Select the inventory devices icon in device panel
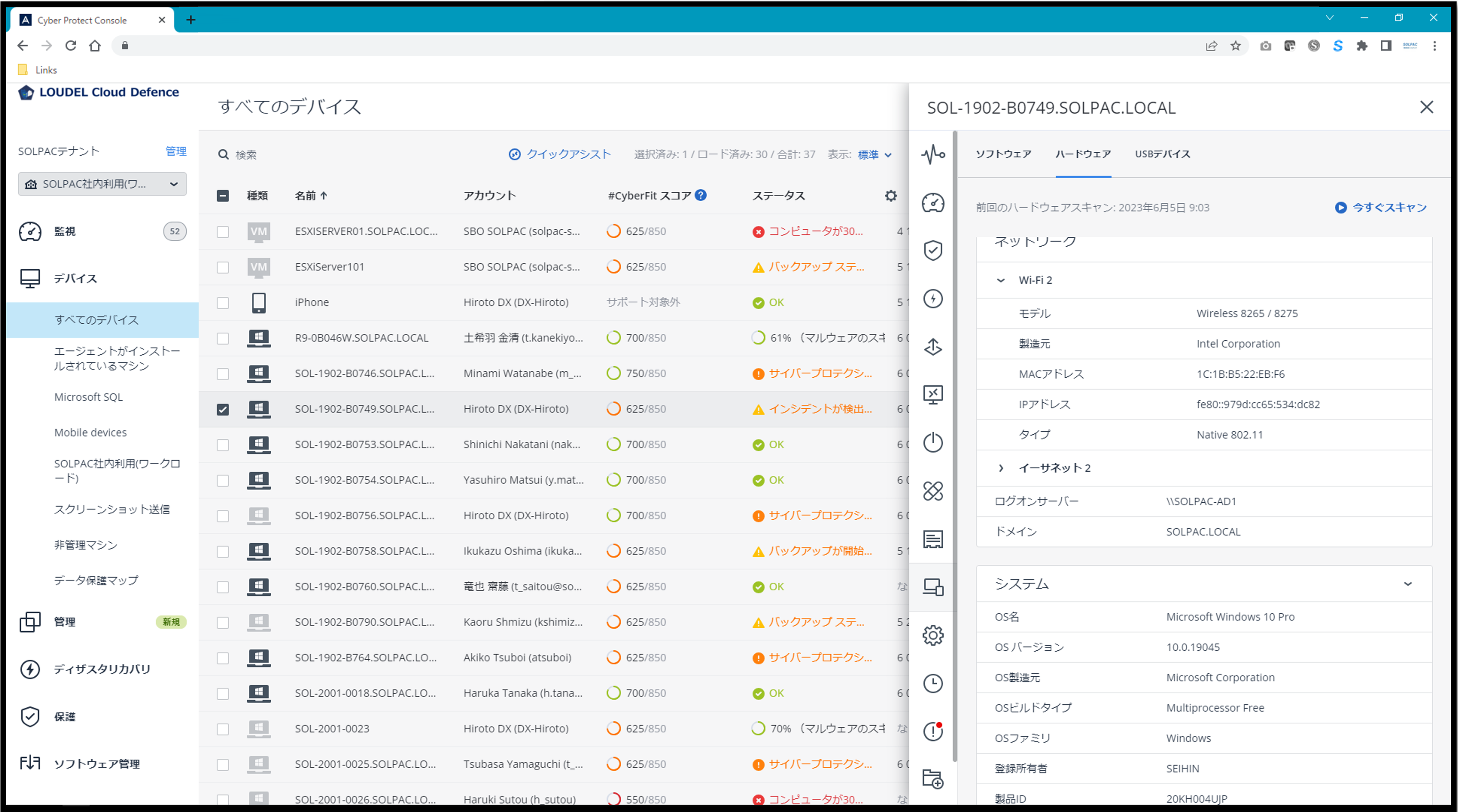Screen dimensions: 1458x812 click(x=933, y=587)
